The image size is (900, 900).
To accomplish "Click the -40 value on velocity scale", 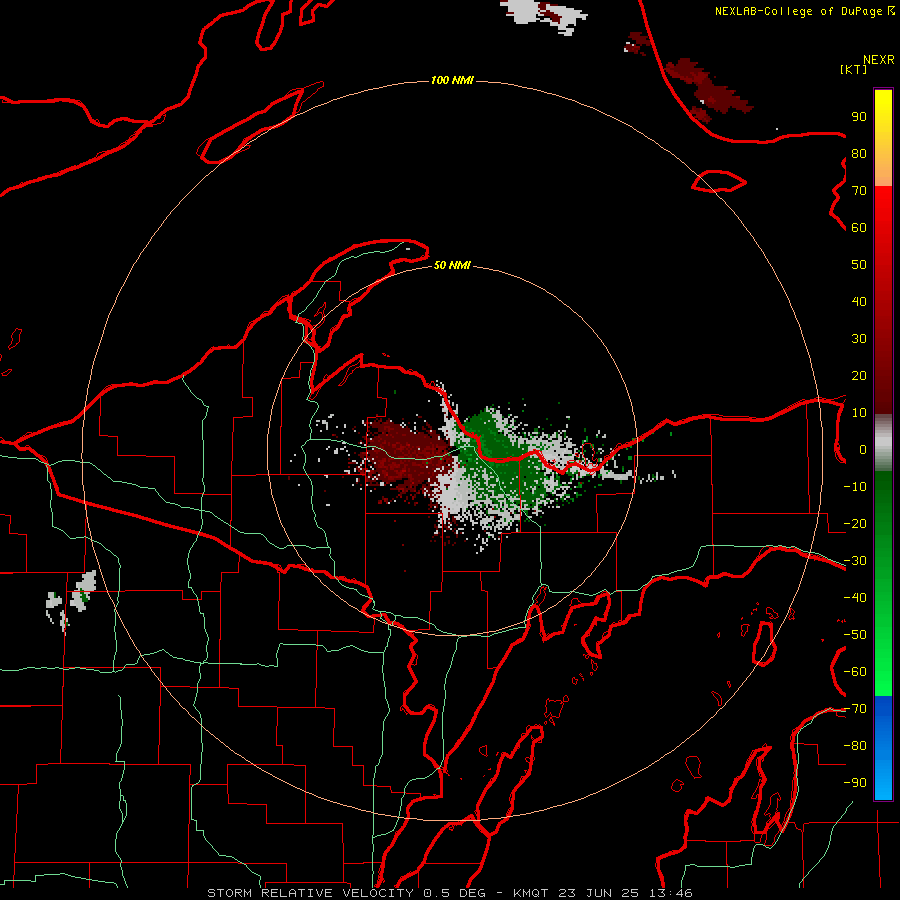I will pyautogui.click(x=855, y=598).
